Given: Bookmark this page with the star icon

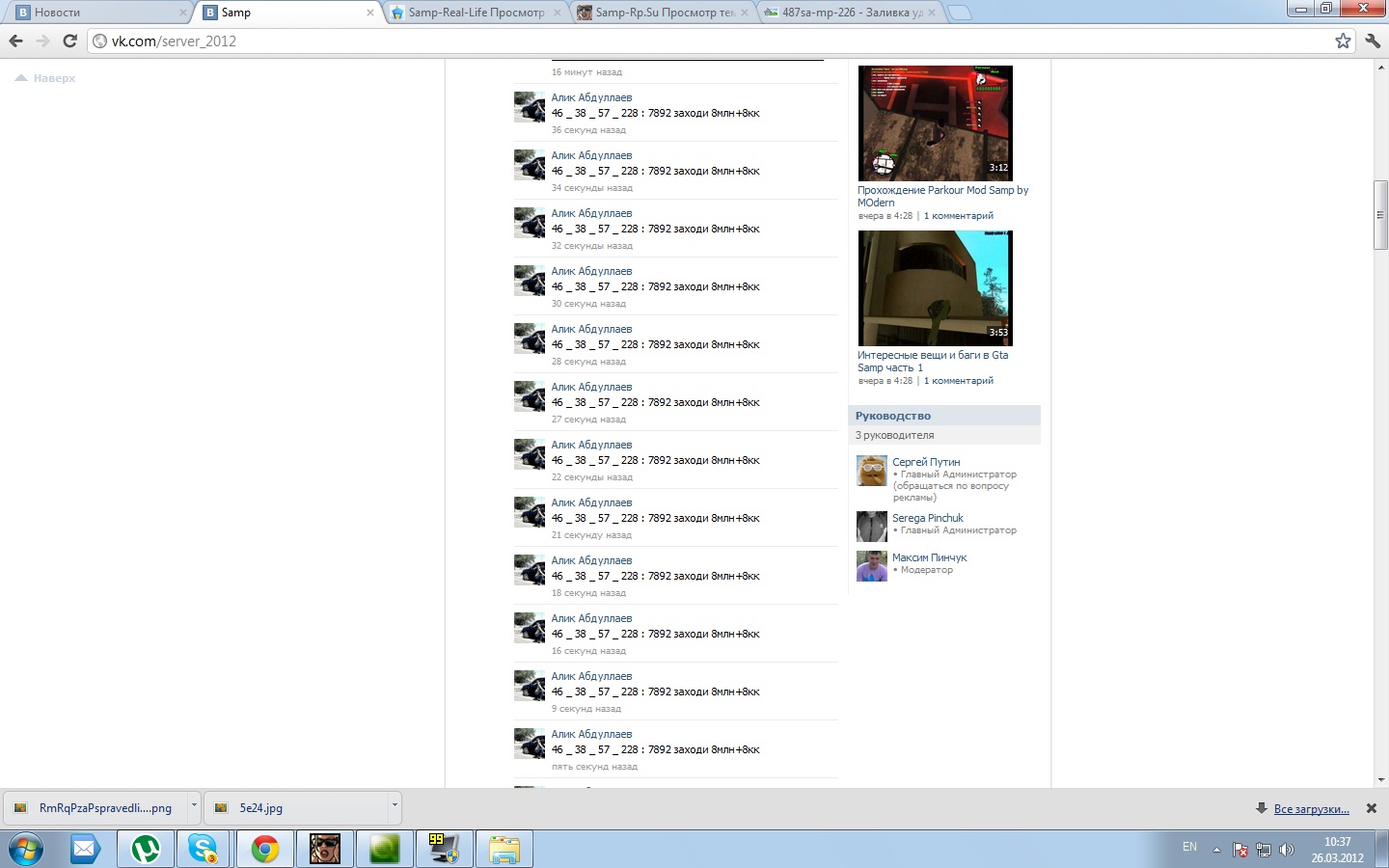Looking at the screenshot, I should pyautogui.click(x=1343, y=41).
